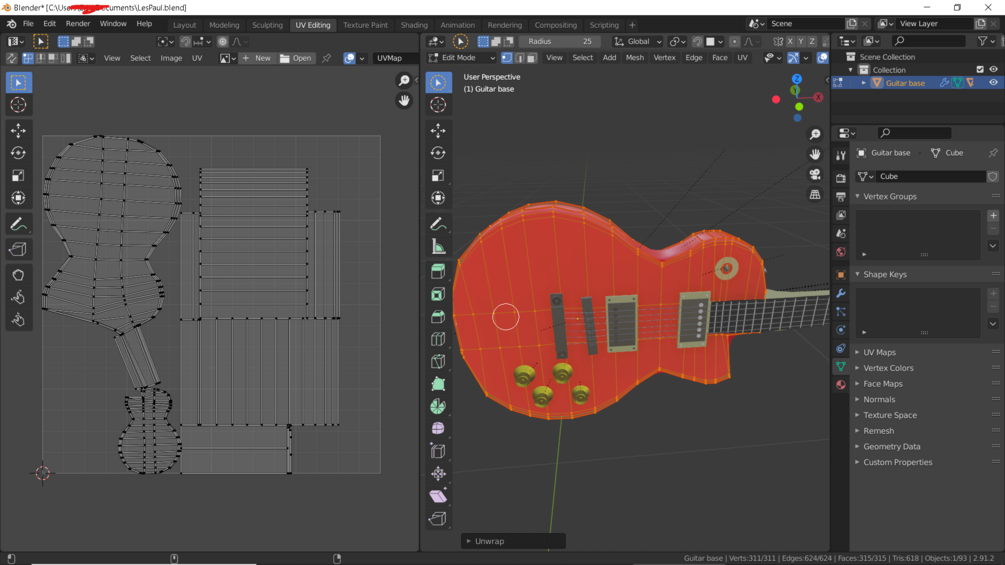Viewport: 1005px width, 565px height.
Task: Switch to the Modeling workspace tab
Action: pos(224,25)
